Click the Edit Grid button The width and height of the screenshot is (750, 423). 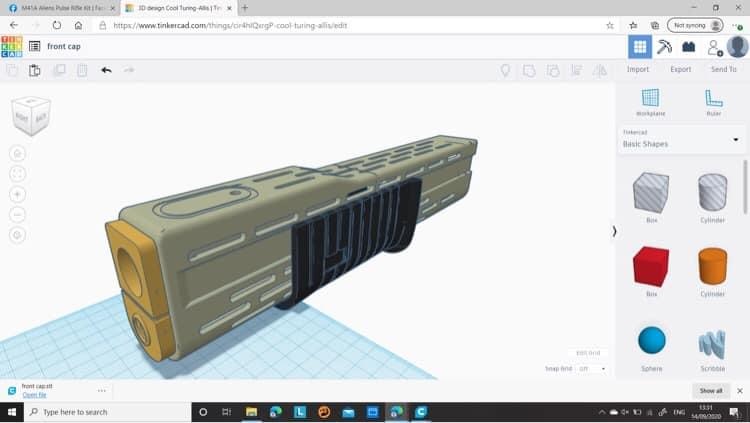pos(588,353)
